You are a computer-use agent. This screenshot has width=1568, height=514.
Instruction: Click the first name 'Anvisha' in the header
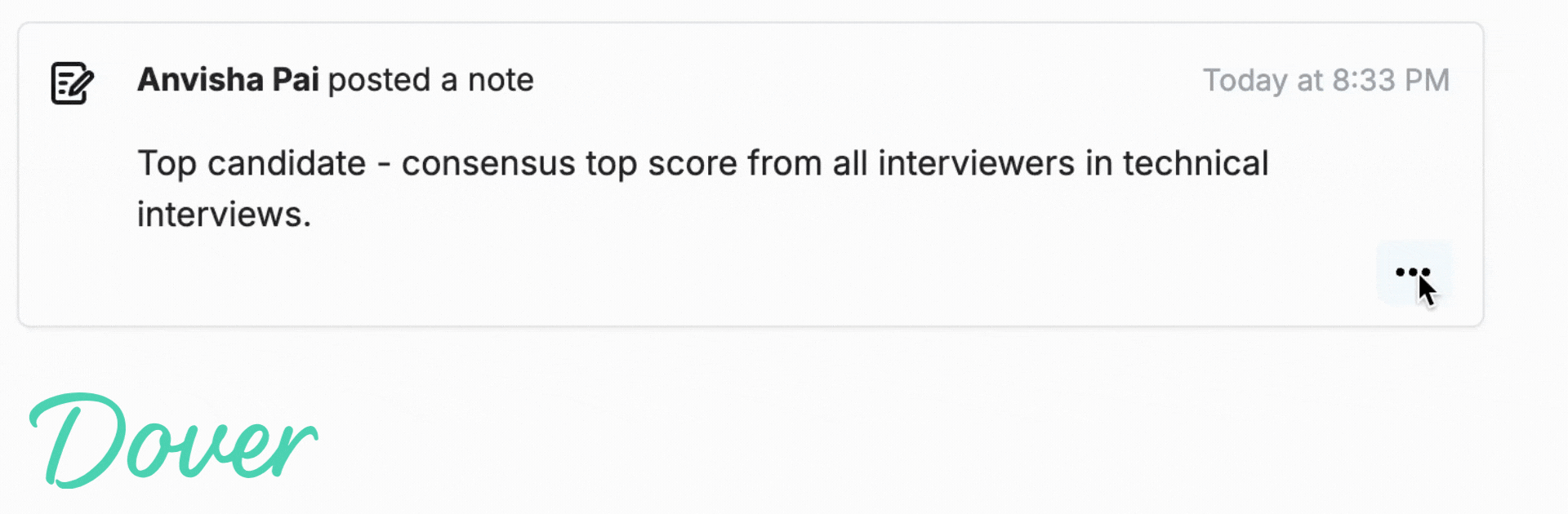click(200, 80)
